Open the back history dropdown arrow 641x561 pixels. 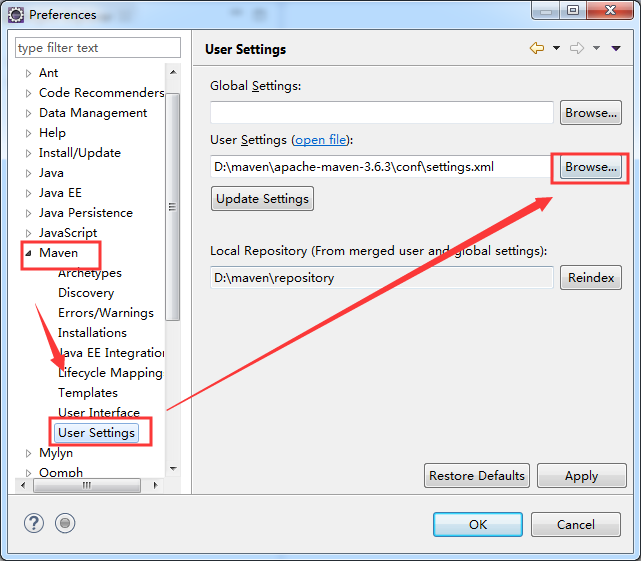(x=556, y=48)
